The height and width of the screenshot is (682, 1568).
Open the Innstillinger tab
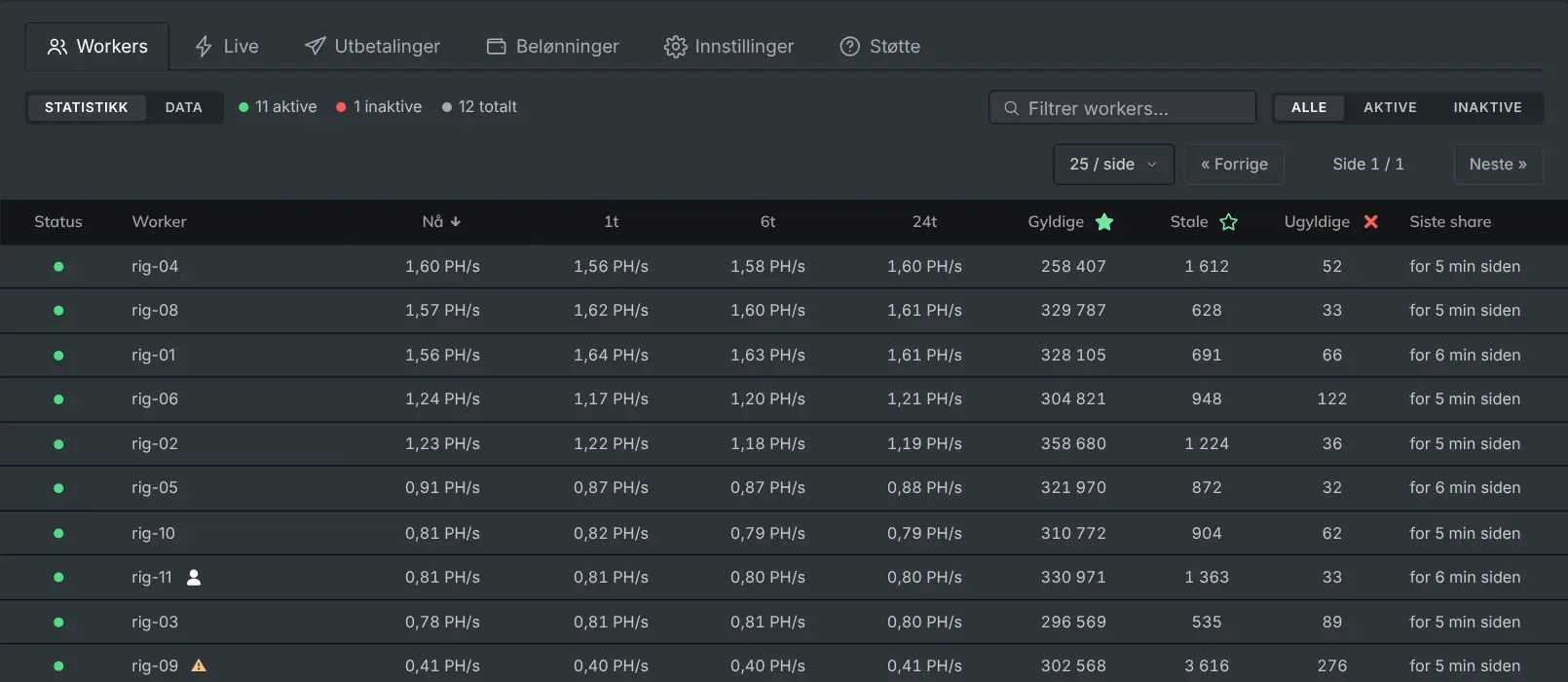729,47
